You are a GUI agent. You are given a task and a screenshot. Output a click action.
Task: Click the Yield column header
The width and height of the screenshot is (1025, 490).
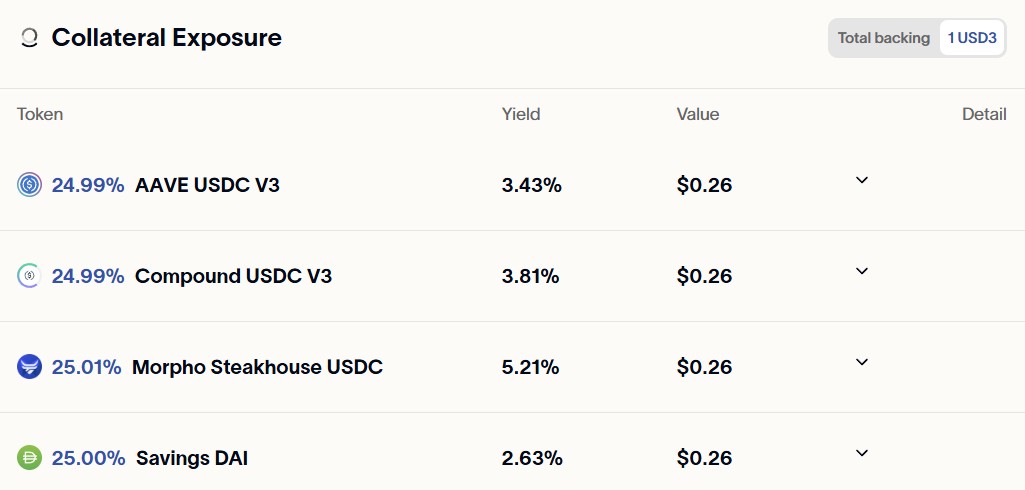[x=521, y=114]
